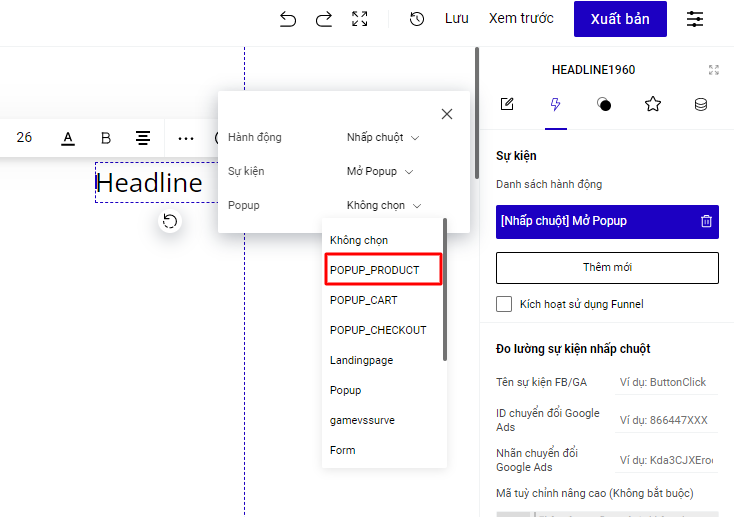734x517 pixels.
Task: Open the version history clock icon
Action: pos(417,19)
